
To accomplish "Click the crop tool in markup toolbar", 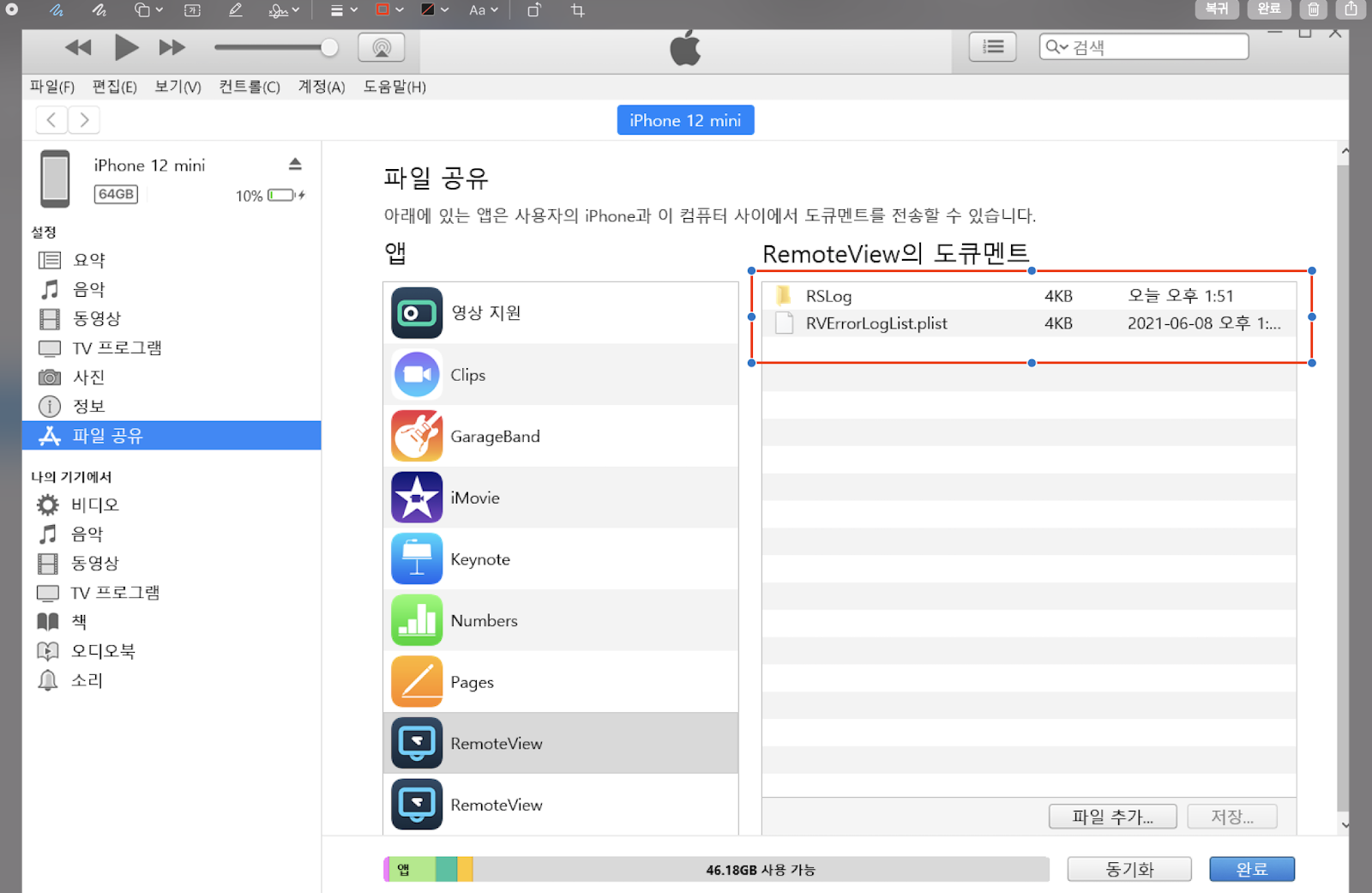I will [578, 10].
